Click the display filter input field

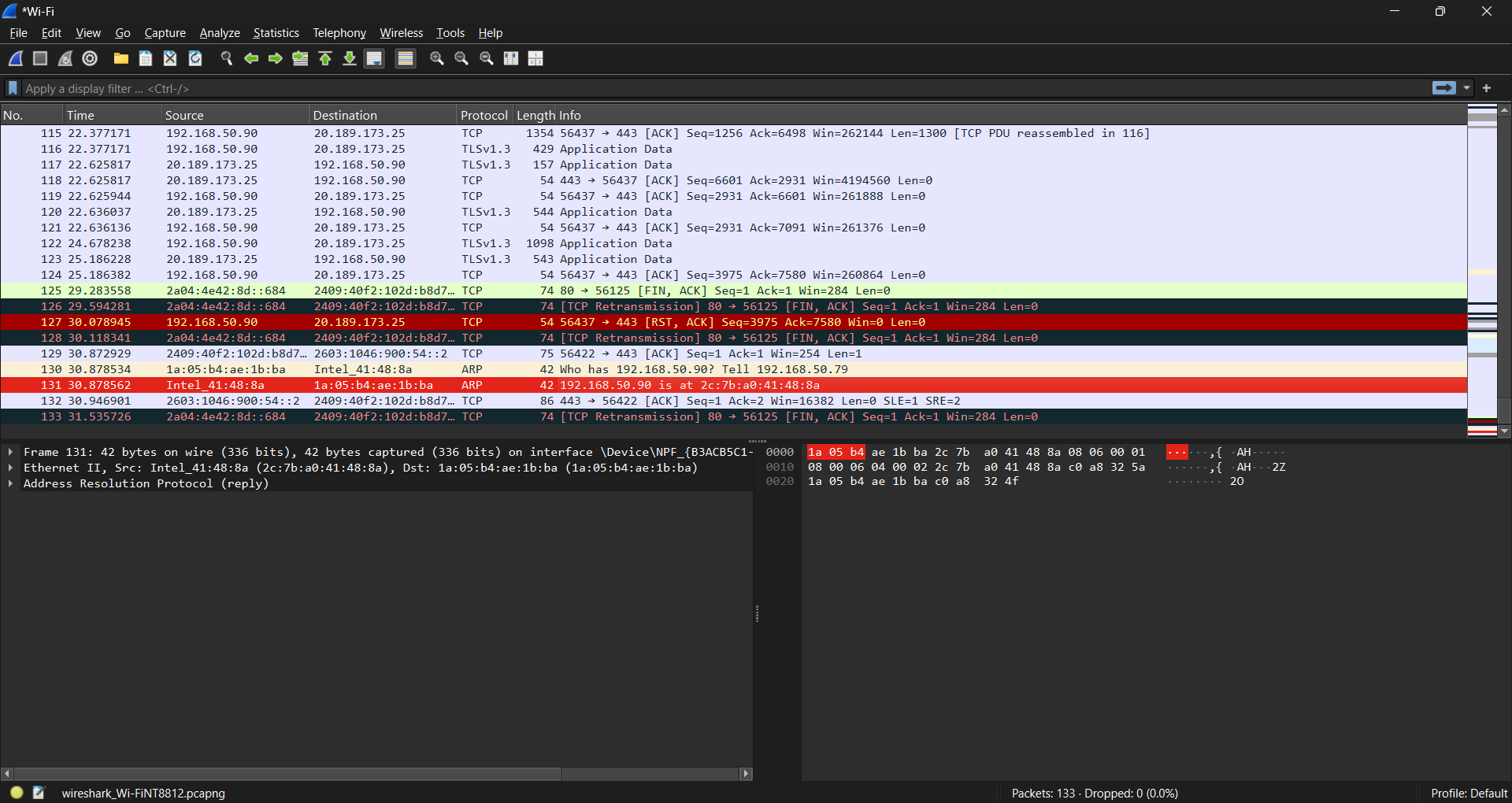tap(724, 88)
